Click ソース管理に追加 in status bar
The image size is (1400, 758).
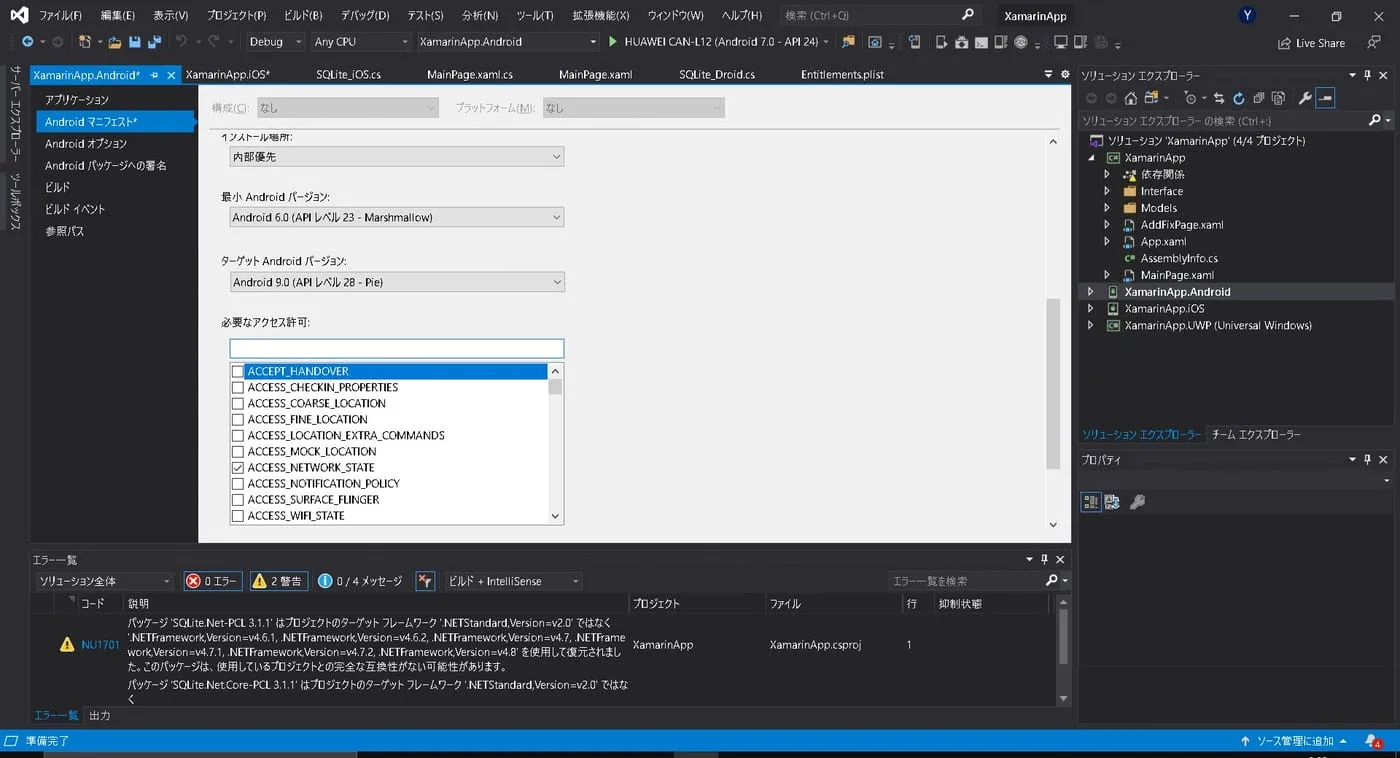tap(1294, 741)
